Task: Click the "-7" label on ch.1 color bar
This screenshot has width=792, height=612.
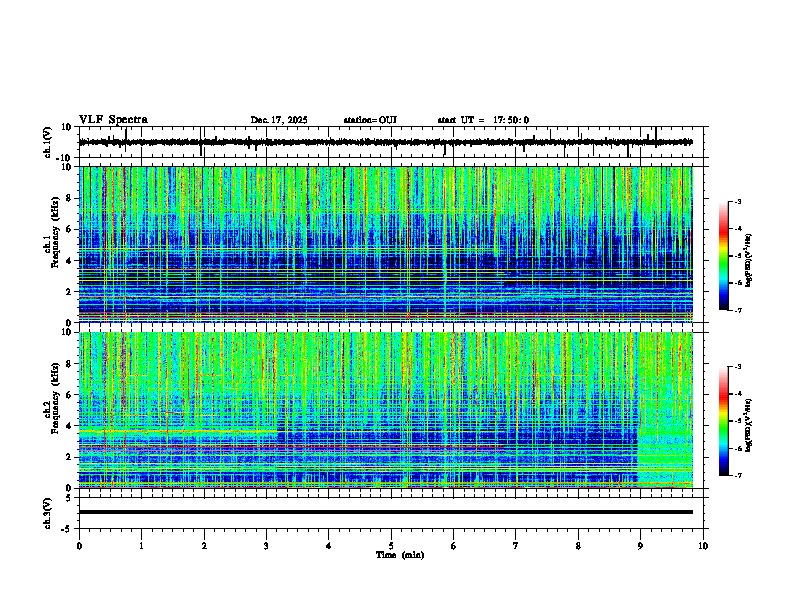Action: (x=737, y=310)
